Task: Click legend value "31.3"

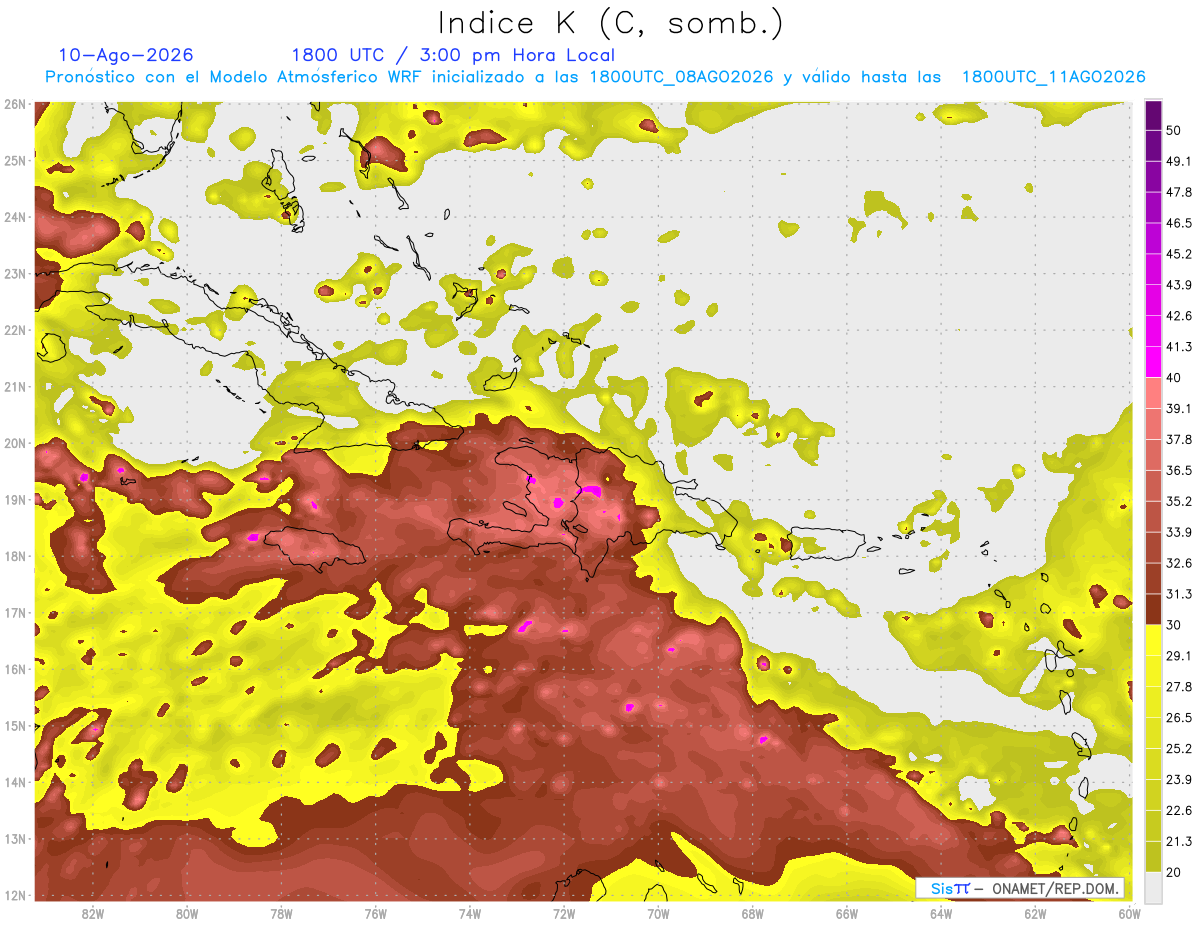Action: [x=1178, y=594]
